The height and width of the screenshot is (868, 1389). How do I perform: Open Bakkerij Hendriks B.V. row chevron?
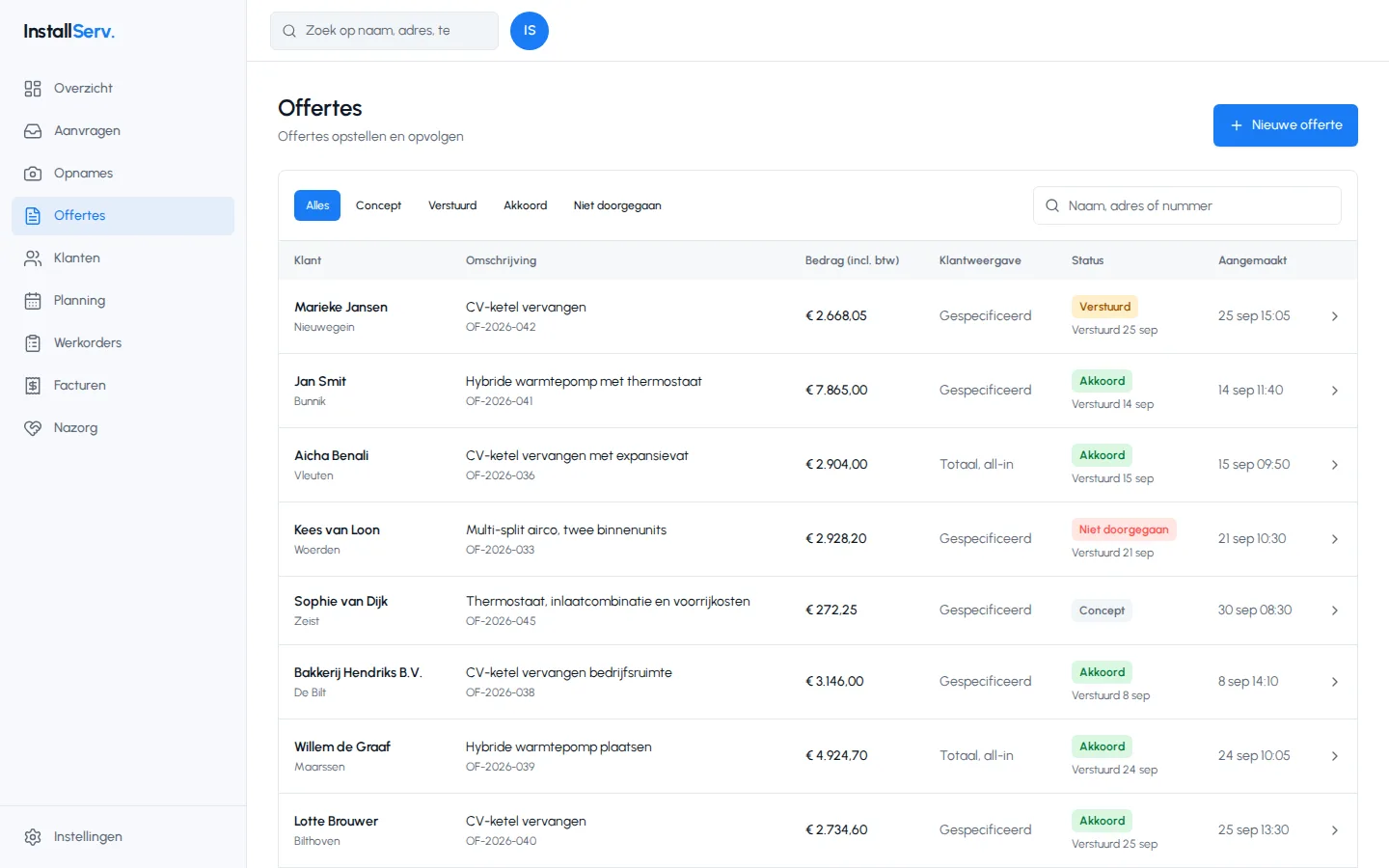point(1335,682)
